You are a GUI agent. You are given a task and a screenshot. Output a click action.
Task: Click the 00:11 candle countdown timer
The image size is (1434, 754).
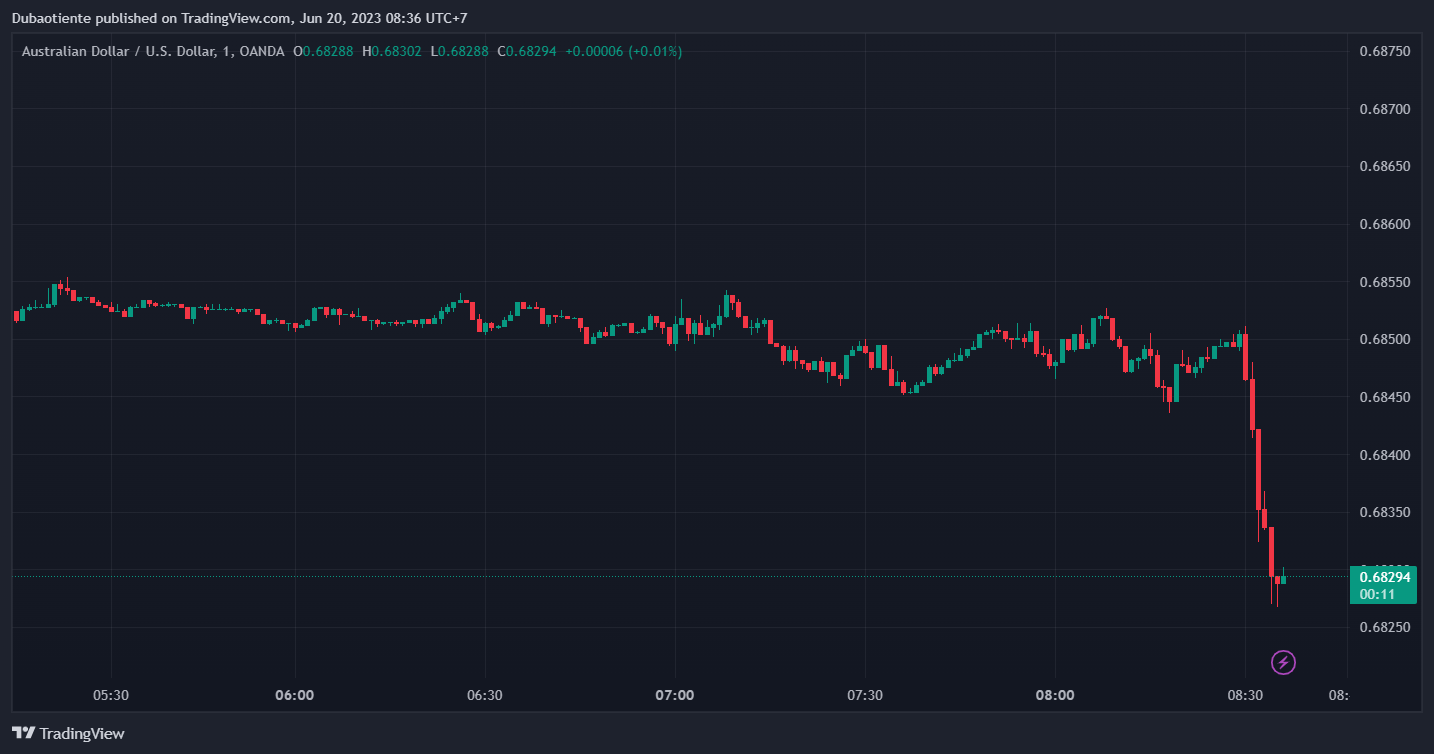(x=1377, y=595)
